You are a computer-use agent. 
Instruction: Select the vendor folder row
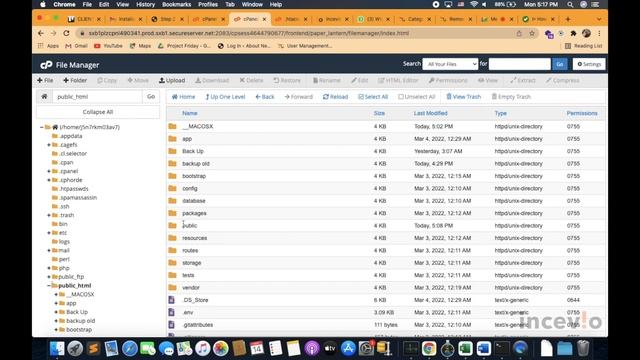[386, 288]
